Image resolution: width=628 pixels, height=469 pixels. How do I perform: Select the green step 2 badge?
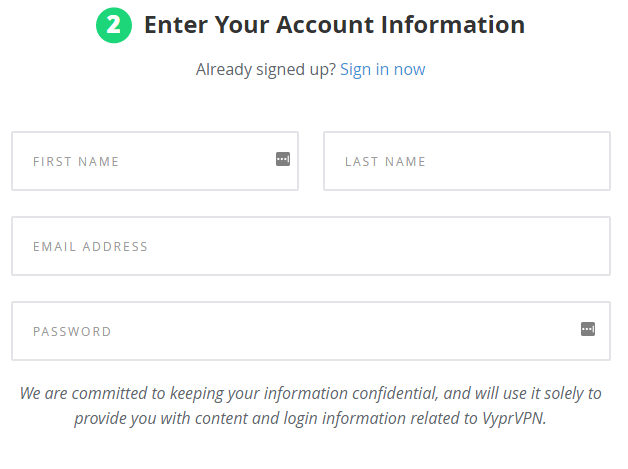pos(114,25)
